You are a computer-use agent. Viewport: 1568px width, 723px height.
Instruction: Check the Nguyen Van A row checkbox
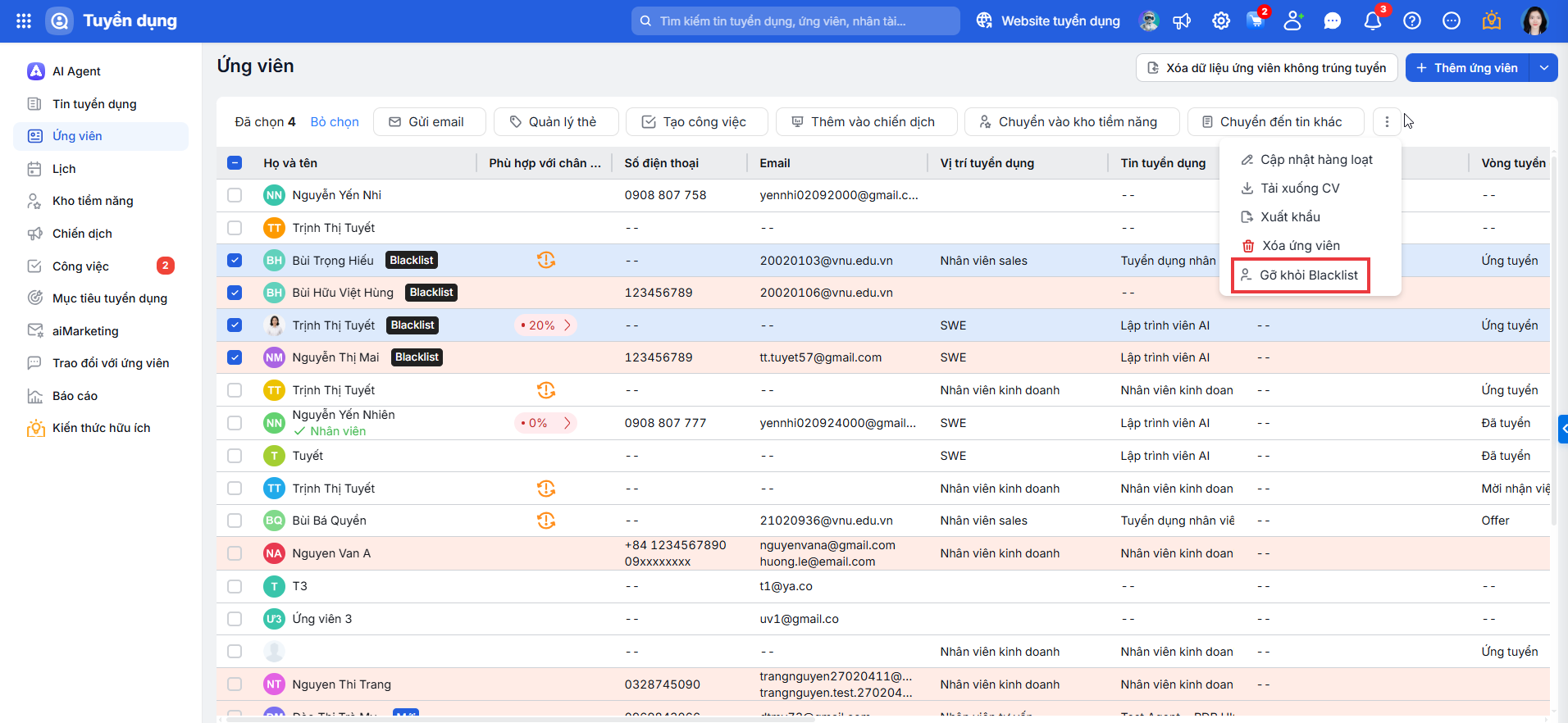[235, 553]
